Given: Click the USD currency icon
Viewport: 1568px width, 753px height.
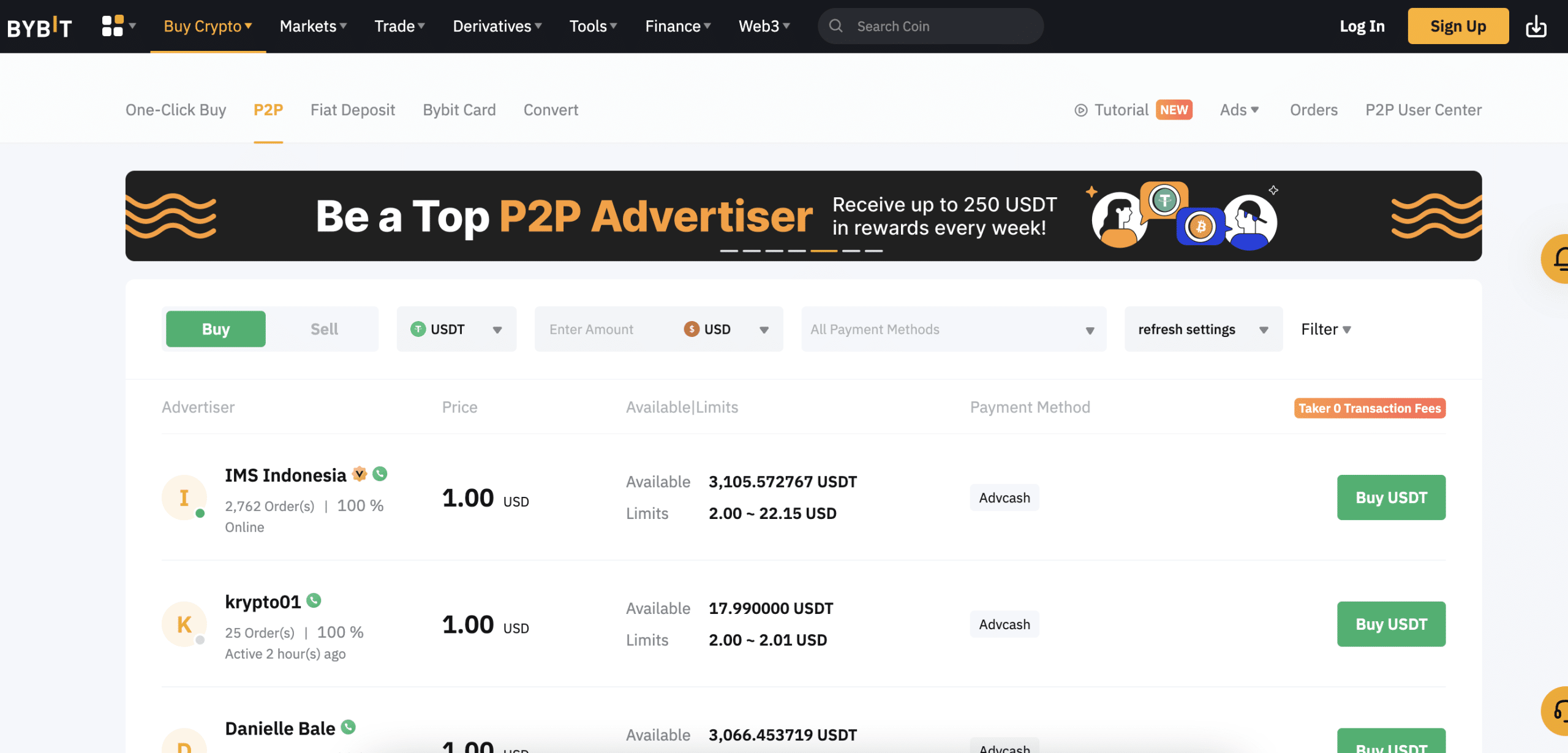Looking at the screenshot, I should [x=692, y=329].
